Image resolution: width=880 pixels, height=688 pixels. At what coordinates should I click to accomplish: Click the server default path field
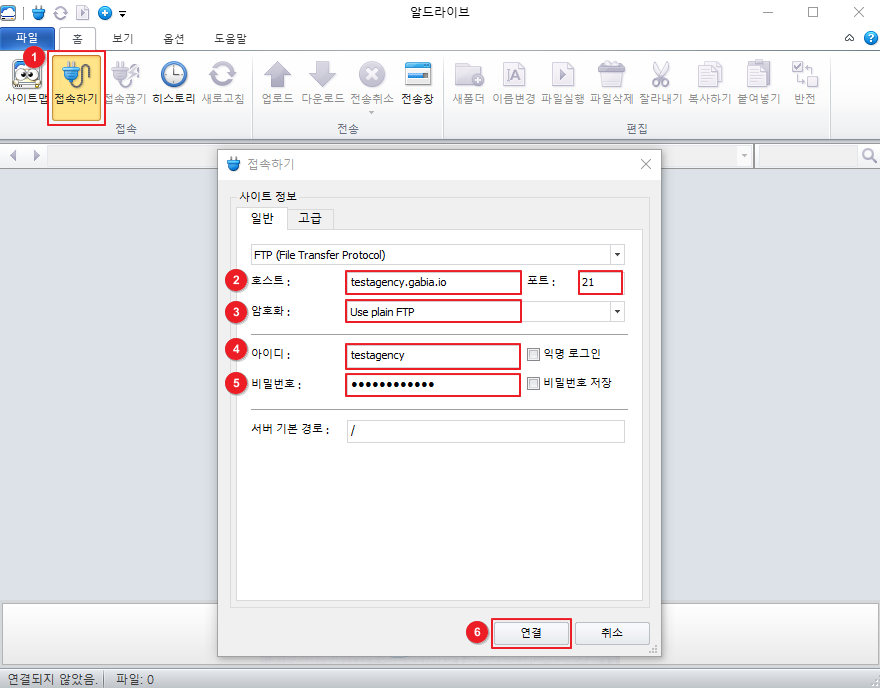point(485,431)
